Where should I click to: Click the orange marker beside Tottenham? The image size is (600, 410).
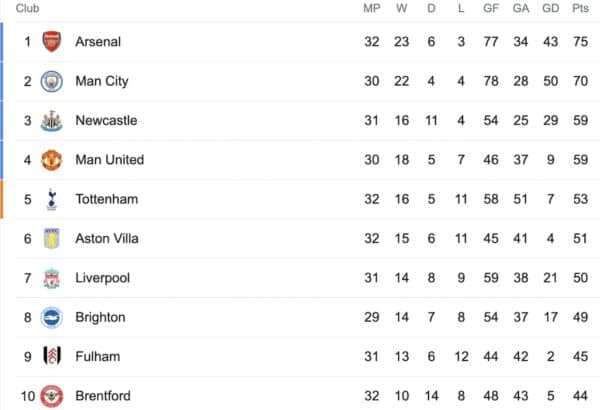(2, 199)
